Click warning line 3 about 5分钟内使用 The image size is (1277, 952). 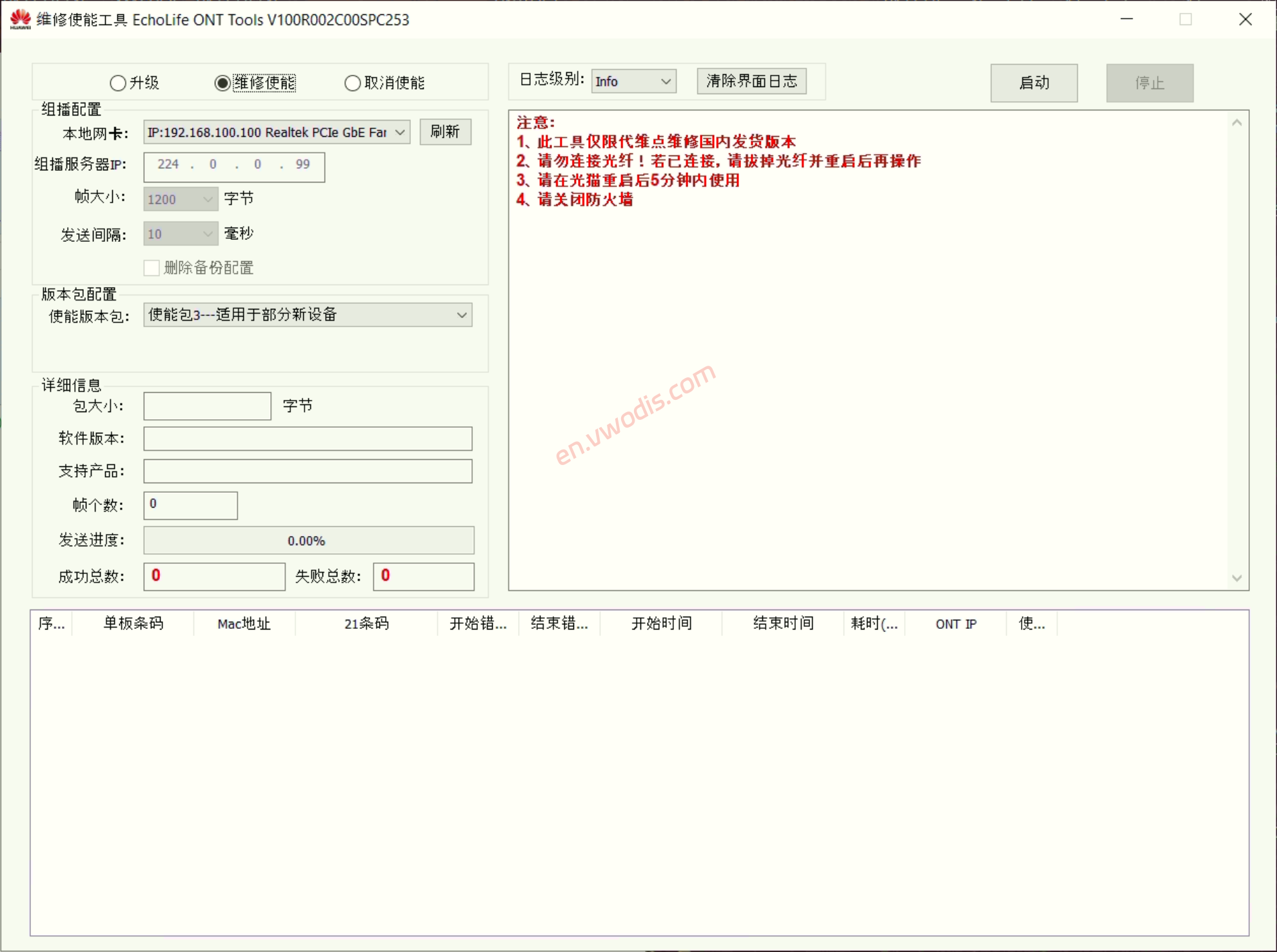click(628, 181)
